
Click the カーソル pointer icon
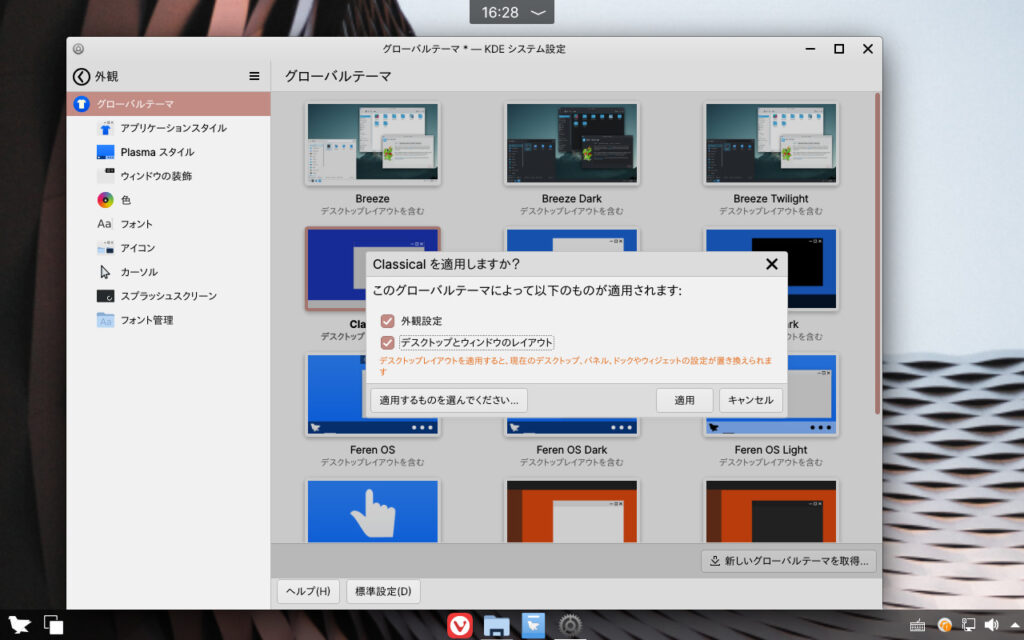(x=105, y=272)
